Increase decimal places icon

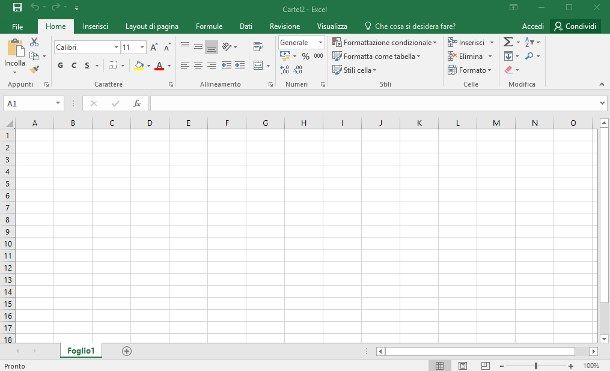285,70
